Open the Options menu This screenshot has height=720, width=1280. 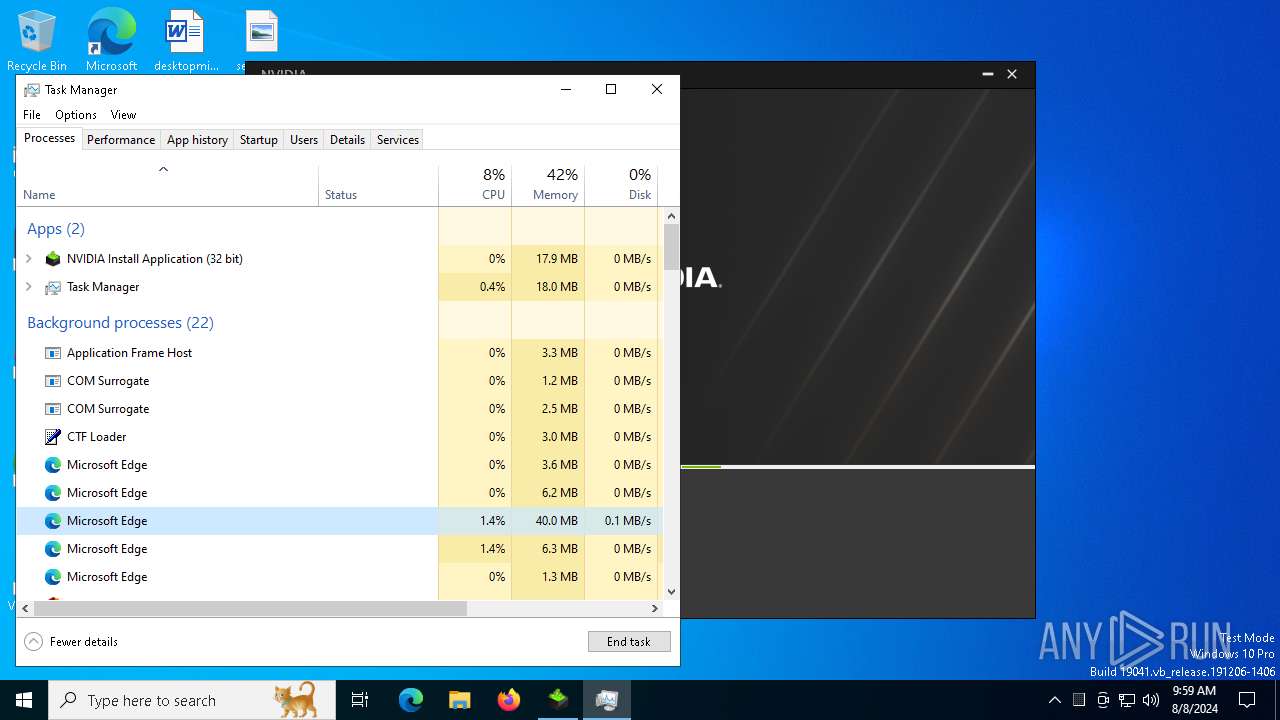76,115
